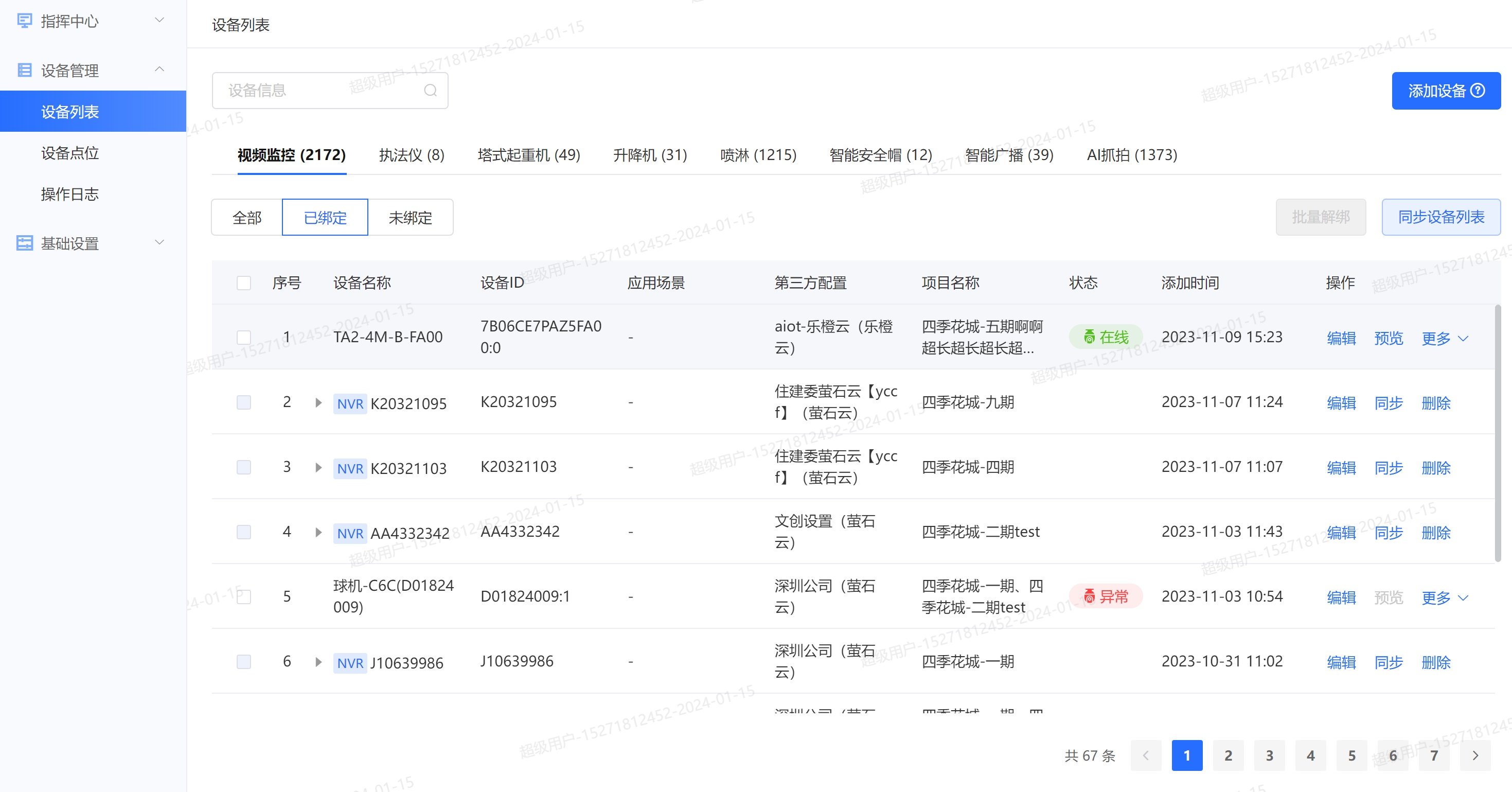The height and width of the screenshot is (792, 1512).
Task: Toggle the select-all checkbox in table header
Action: click(x=243, y=283)
